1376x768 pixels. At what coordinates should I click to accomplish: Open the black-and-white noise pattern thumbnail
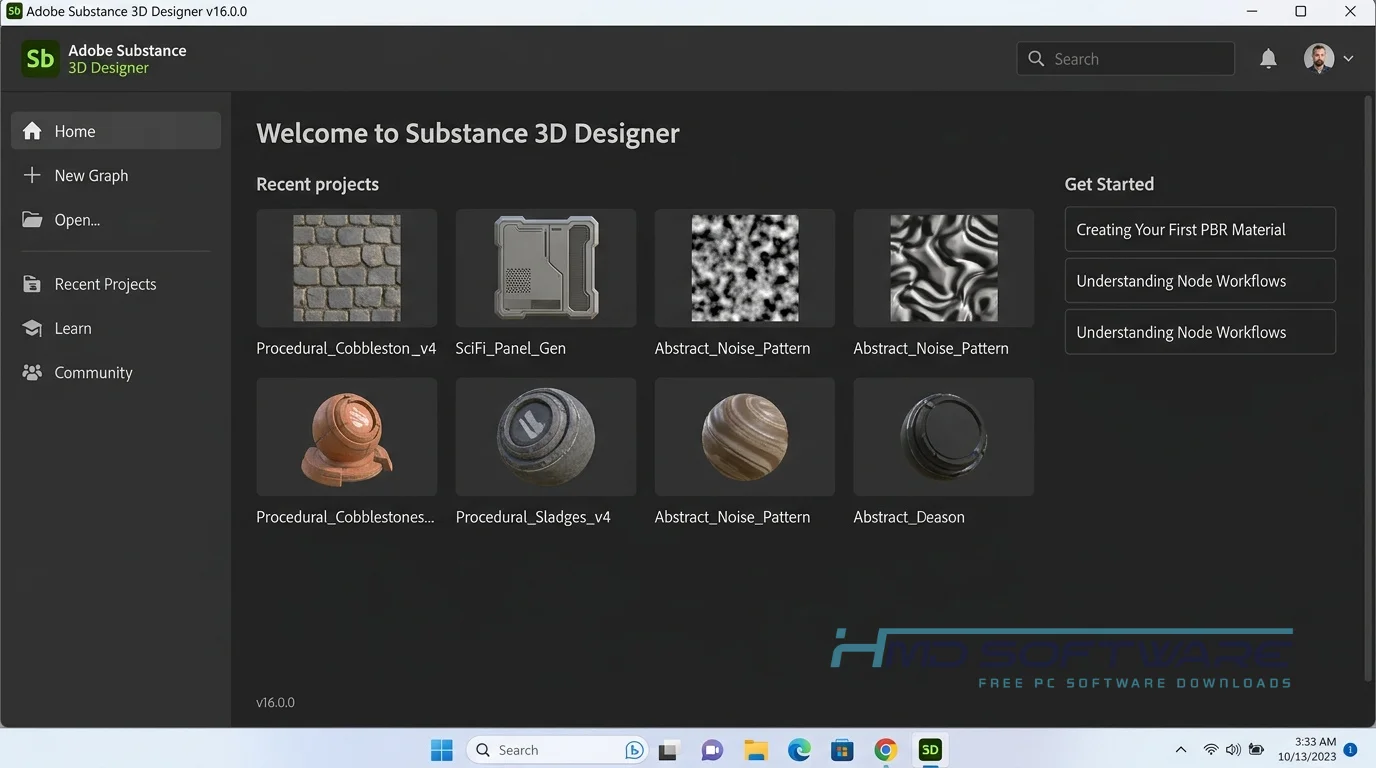click(x=744, y=268)
